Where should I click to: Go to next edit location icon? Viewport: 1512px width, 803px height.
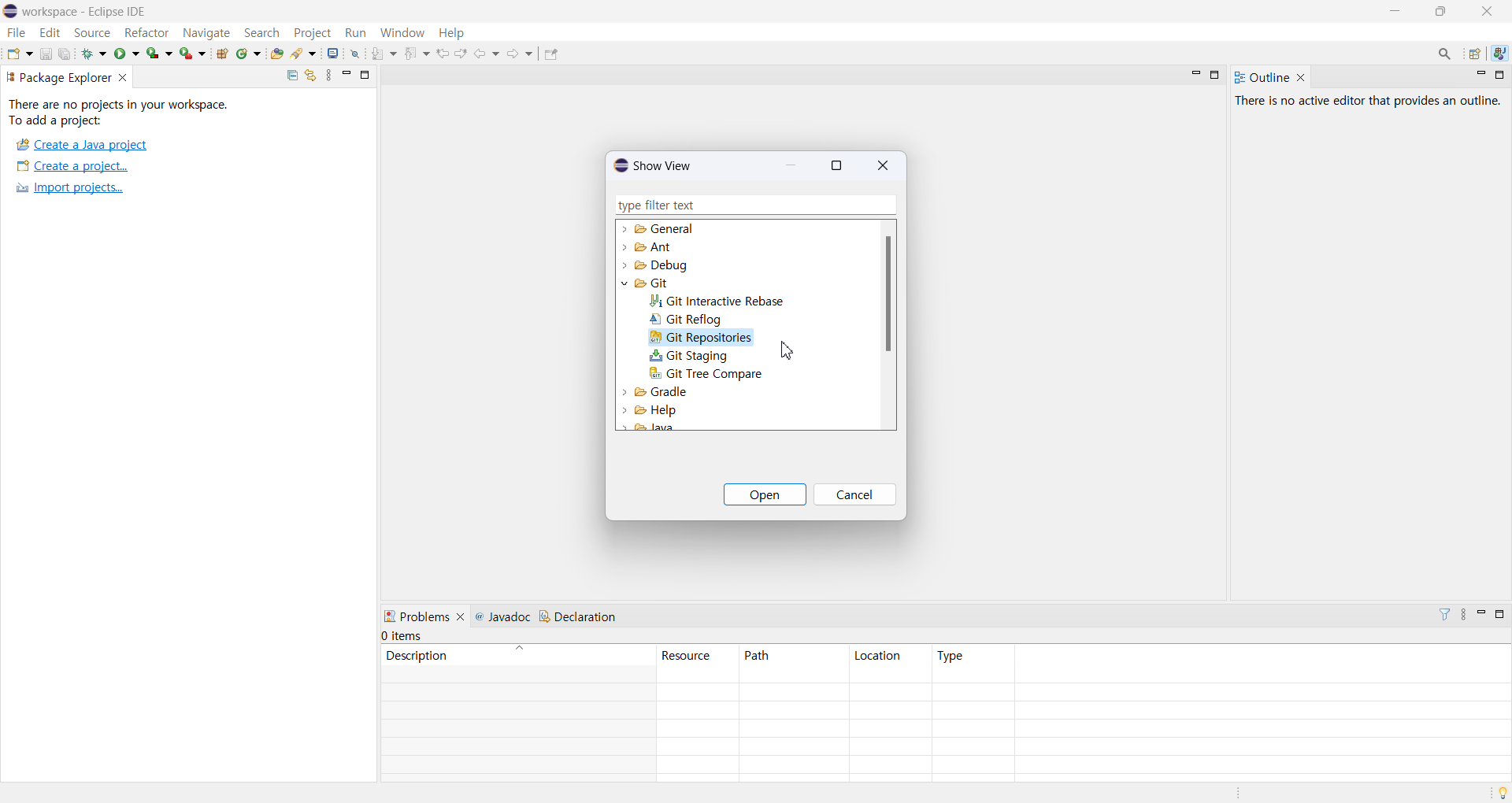click(x=461, y=54)
